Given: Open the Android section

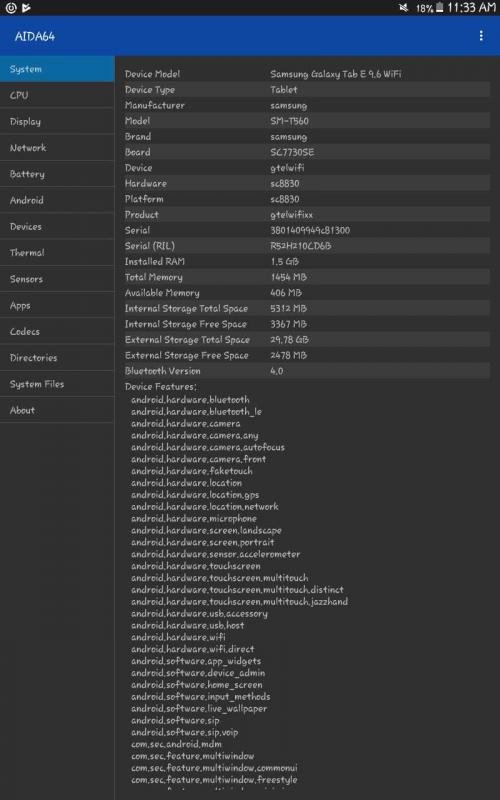Looking at the screenshot, I should [x=57, y=201].
